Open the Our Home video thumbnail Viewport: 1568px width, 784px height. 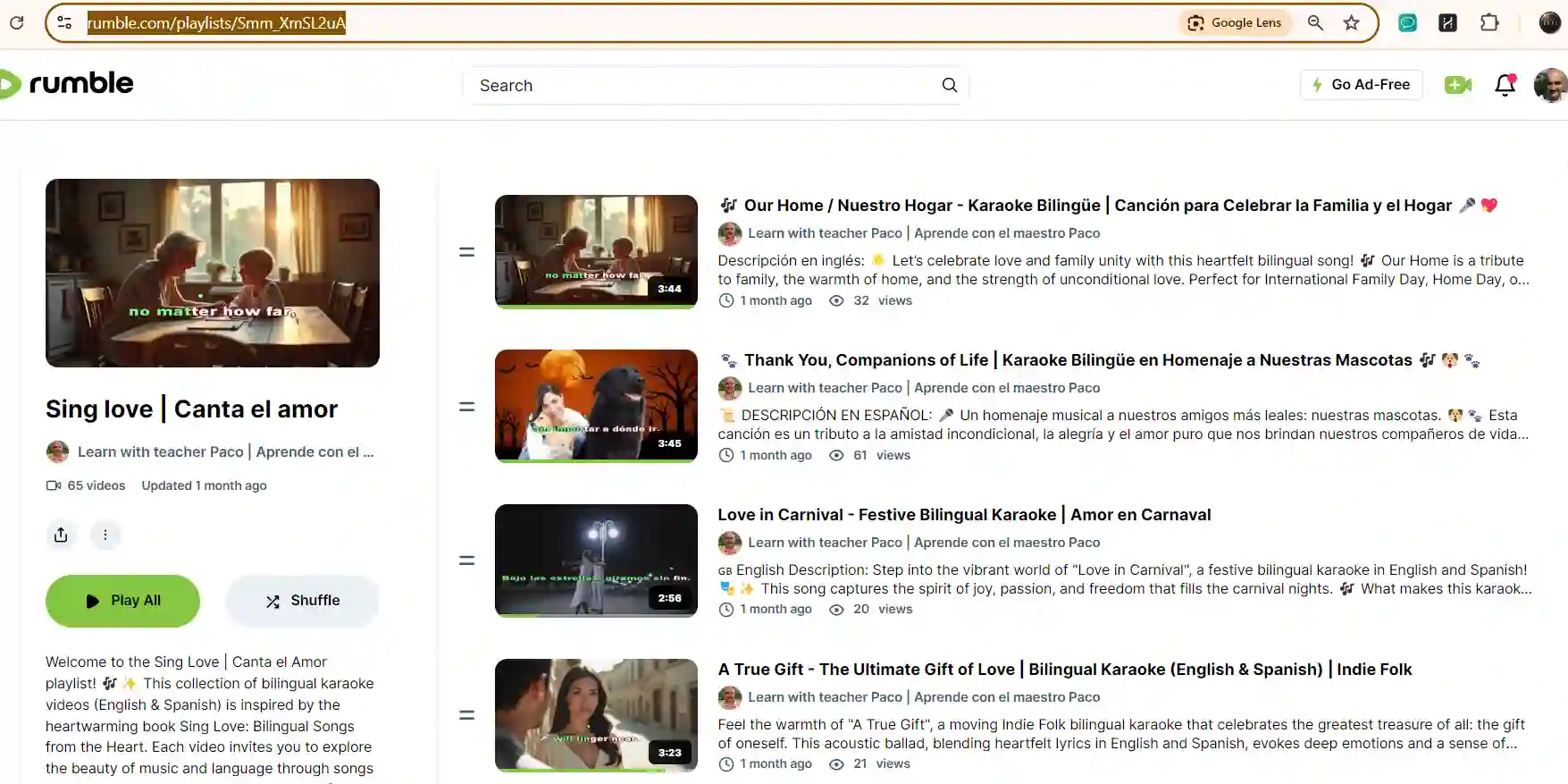(596, 251)
